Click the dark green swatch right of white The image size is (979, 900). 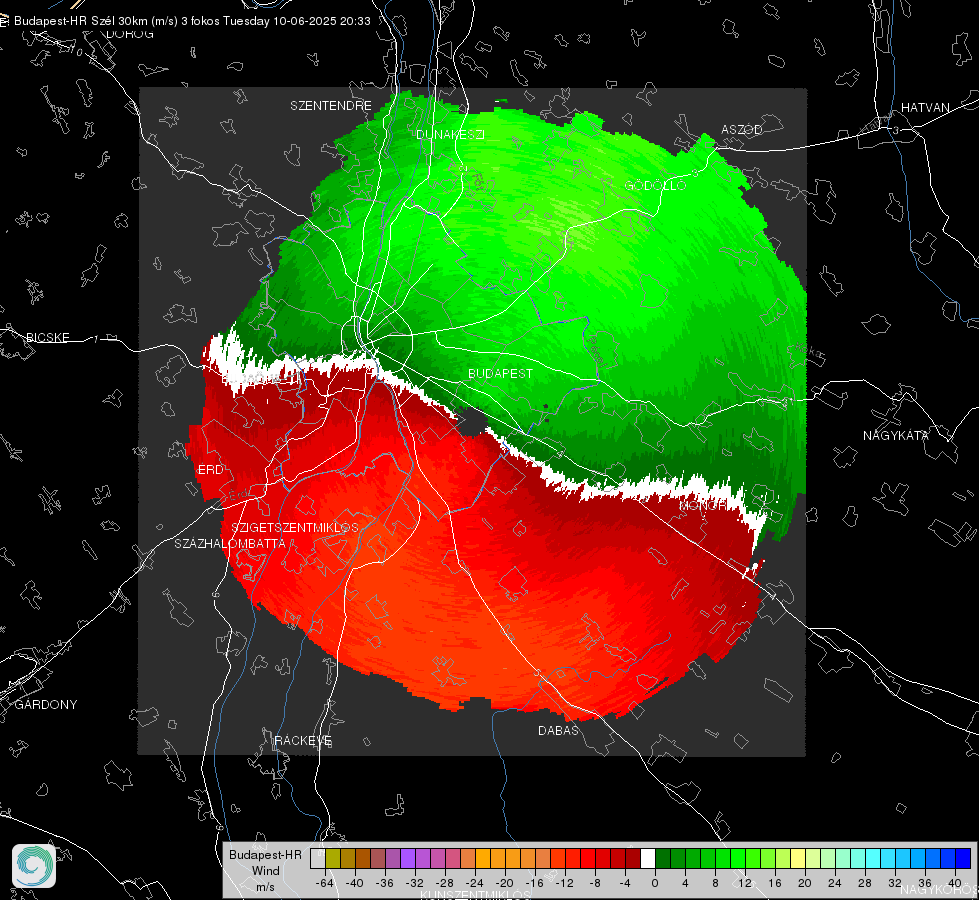663,858
